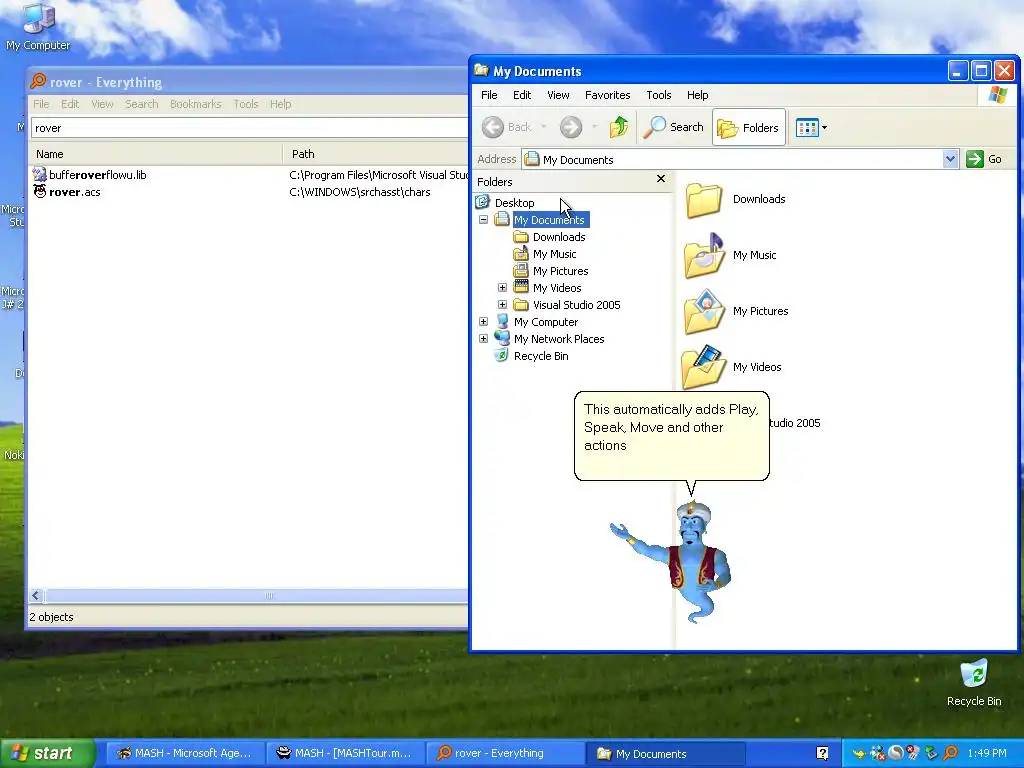Expand the My Videos tree node
This screenshot has height=768, width=1024.
click(x=502, y=287)
